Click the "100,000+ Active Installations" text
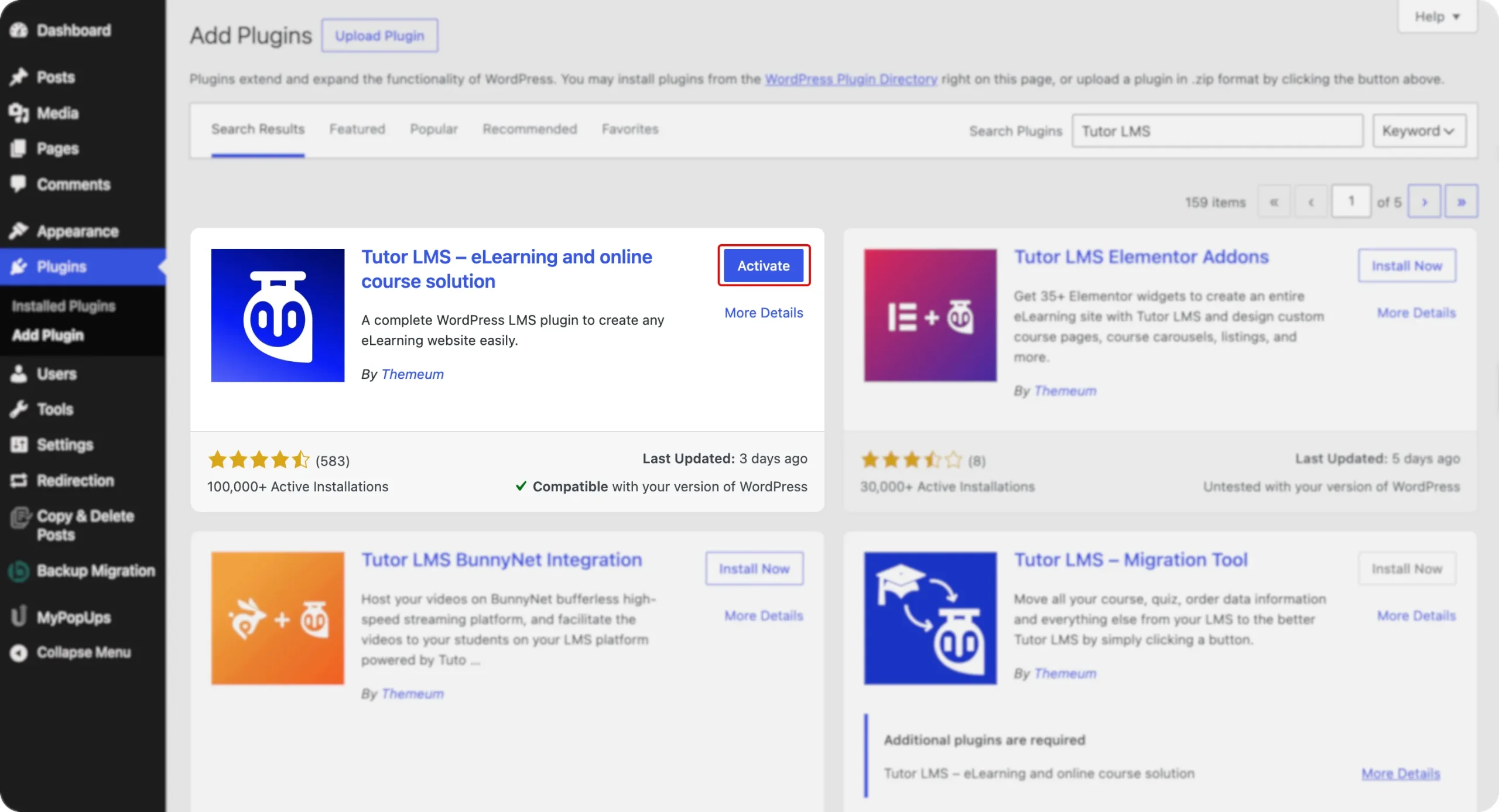This screenshot has height=812, width=1499. click(297, 486)
